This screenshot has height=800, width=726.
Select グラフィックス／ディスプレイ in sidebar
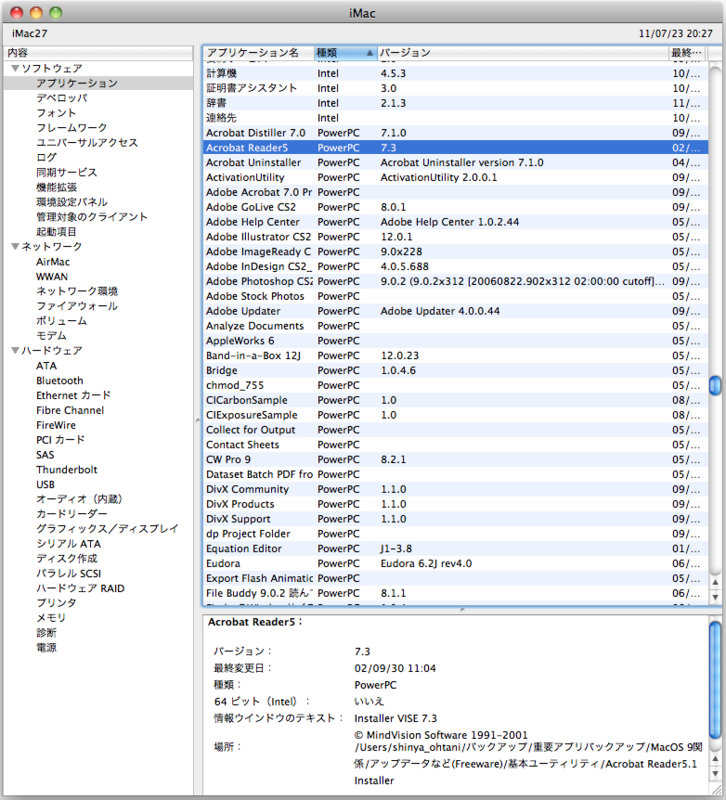click(107, 529)
